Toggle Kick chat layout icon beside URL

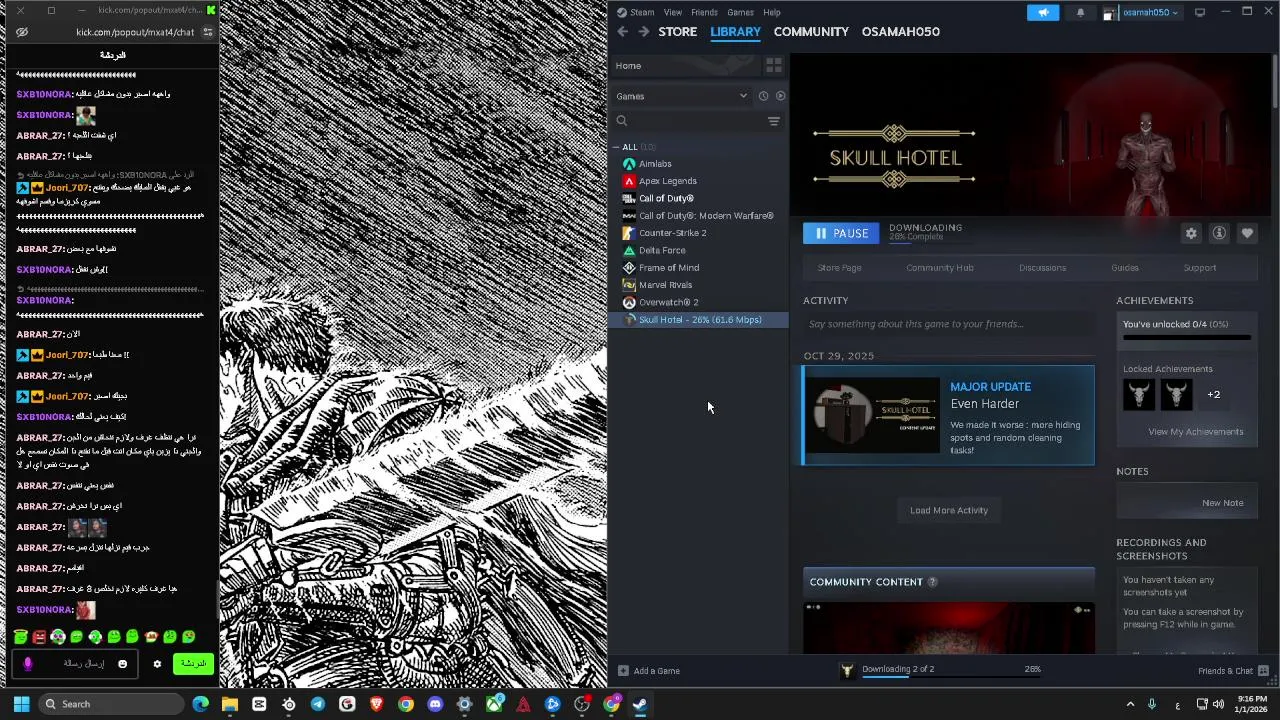207,32
